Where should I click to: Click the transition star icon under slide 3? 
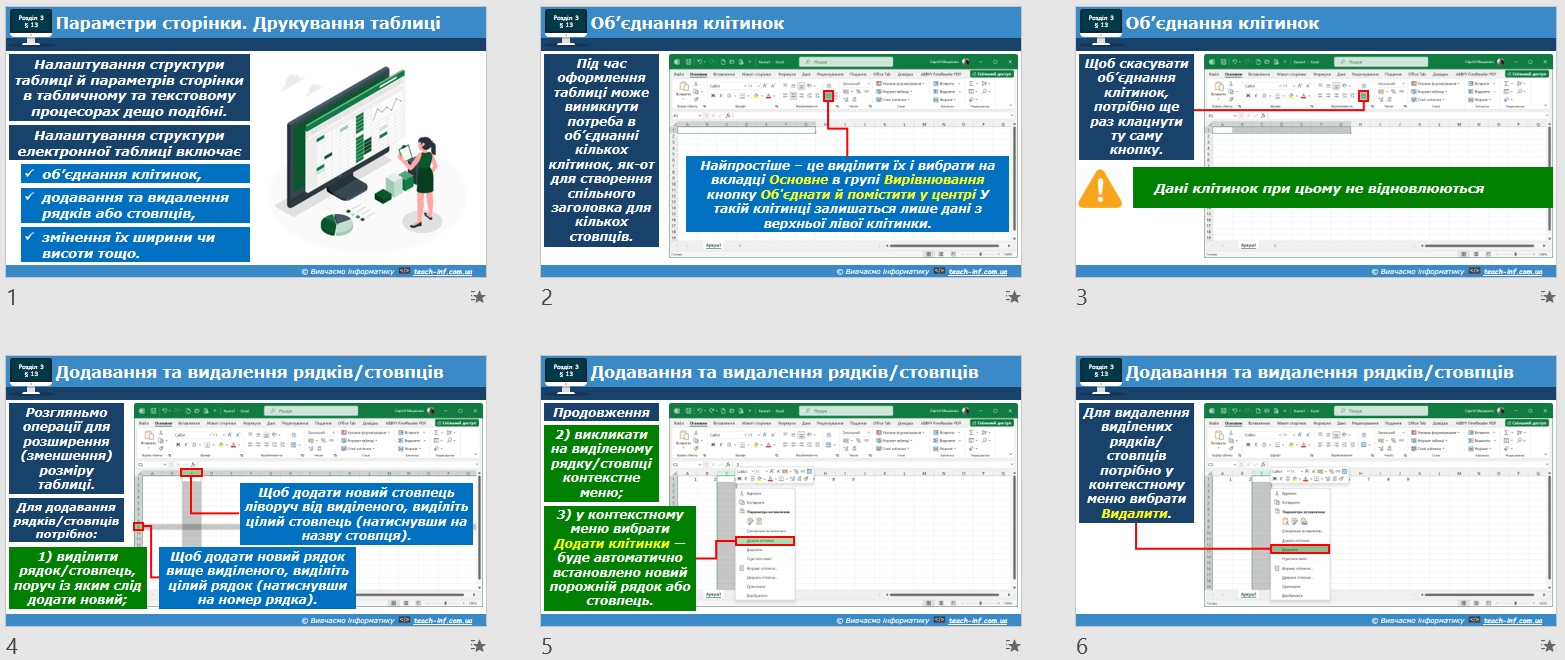[x=1549, y=297]
